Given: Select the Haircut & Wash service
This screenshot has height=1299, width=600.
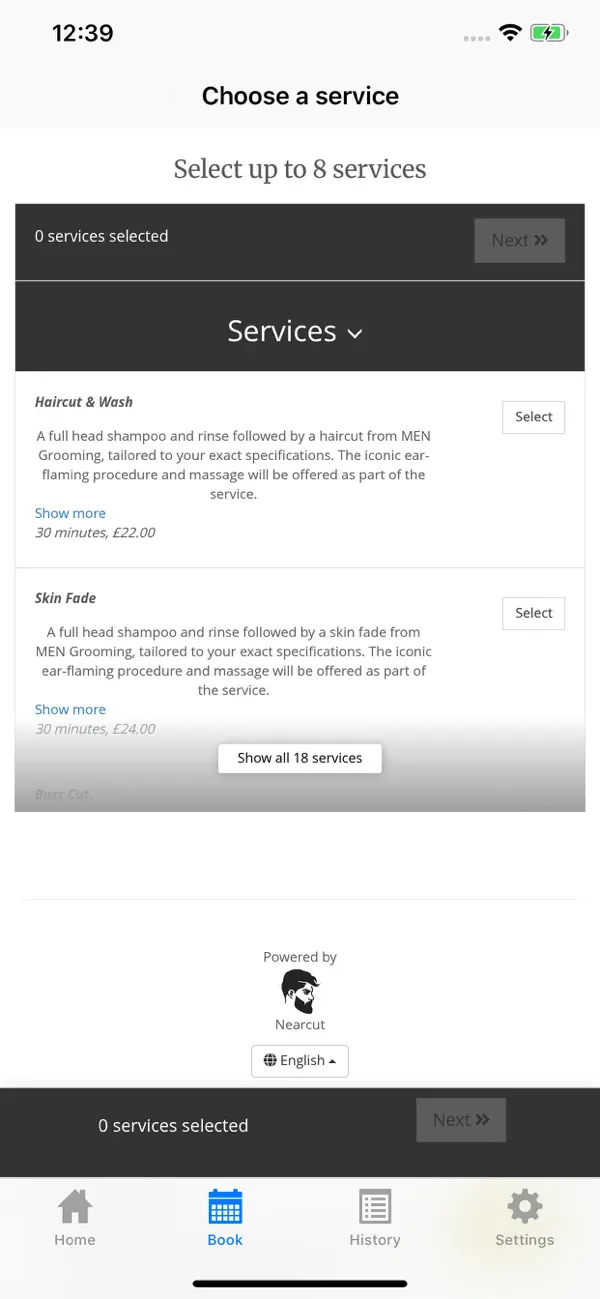Looking at the screenshot, I should 533,417.
